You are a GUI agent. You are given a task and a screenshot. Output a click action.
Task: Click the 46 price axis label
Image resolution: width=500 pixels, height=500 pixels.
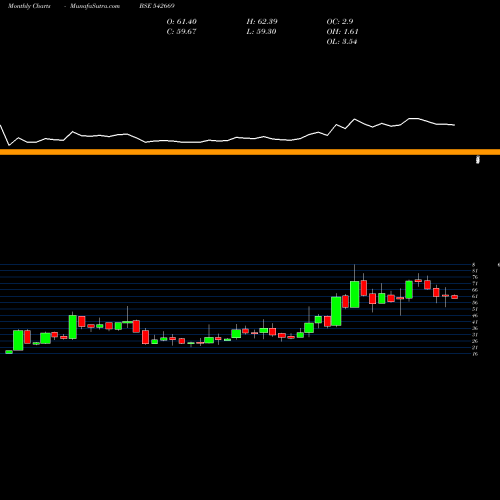tap(475, 316)
